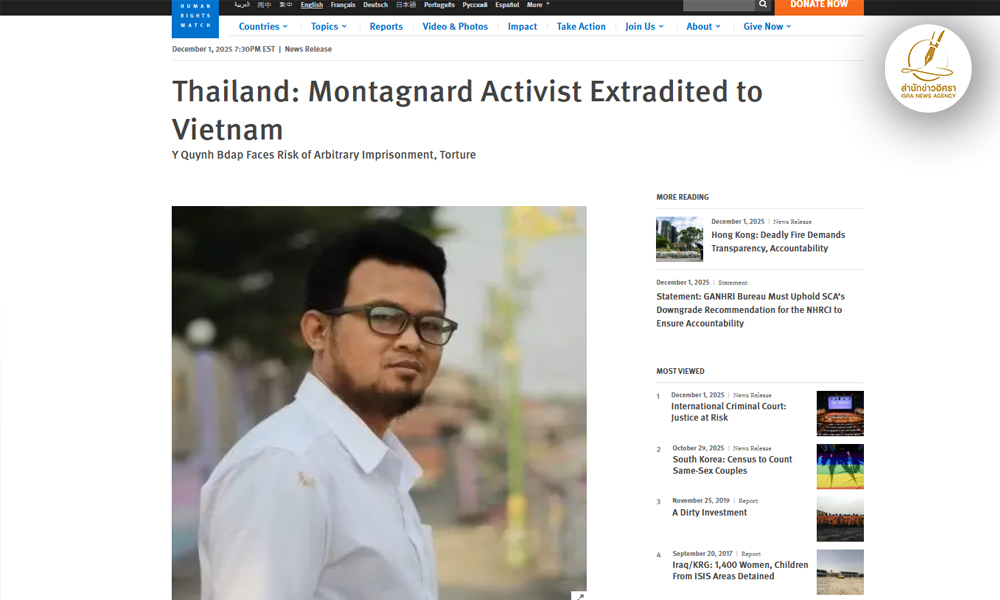Open the International Criminal Court thumbnail
The image size is (1000, 600).
click(840, 413)
